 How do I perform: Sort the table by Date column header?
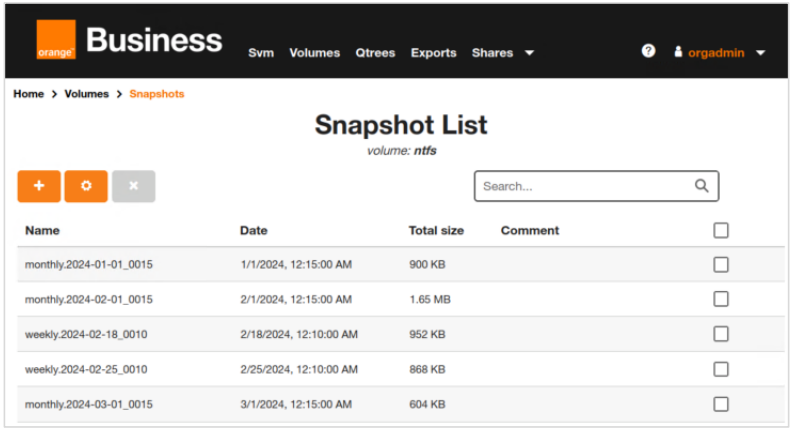(254, 231)
